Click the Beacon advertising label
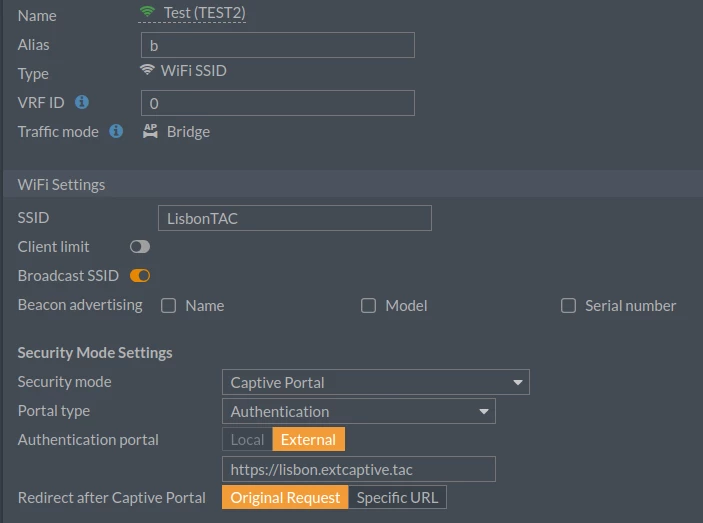The image size is (703, 523). [80, 305]
